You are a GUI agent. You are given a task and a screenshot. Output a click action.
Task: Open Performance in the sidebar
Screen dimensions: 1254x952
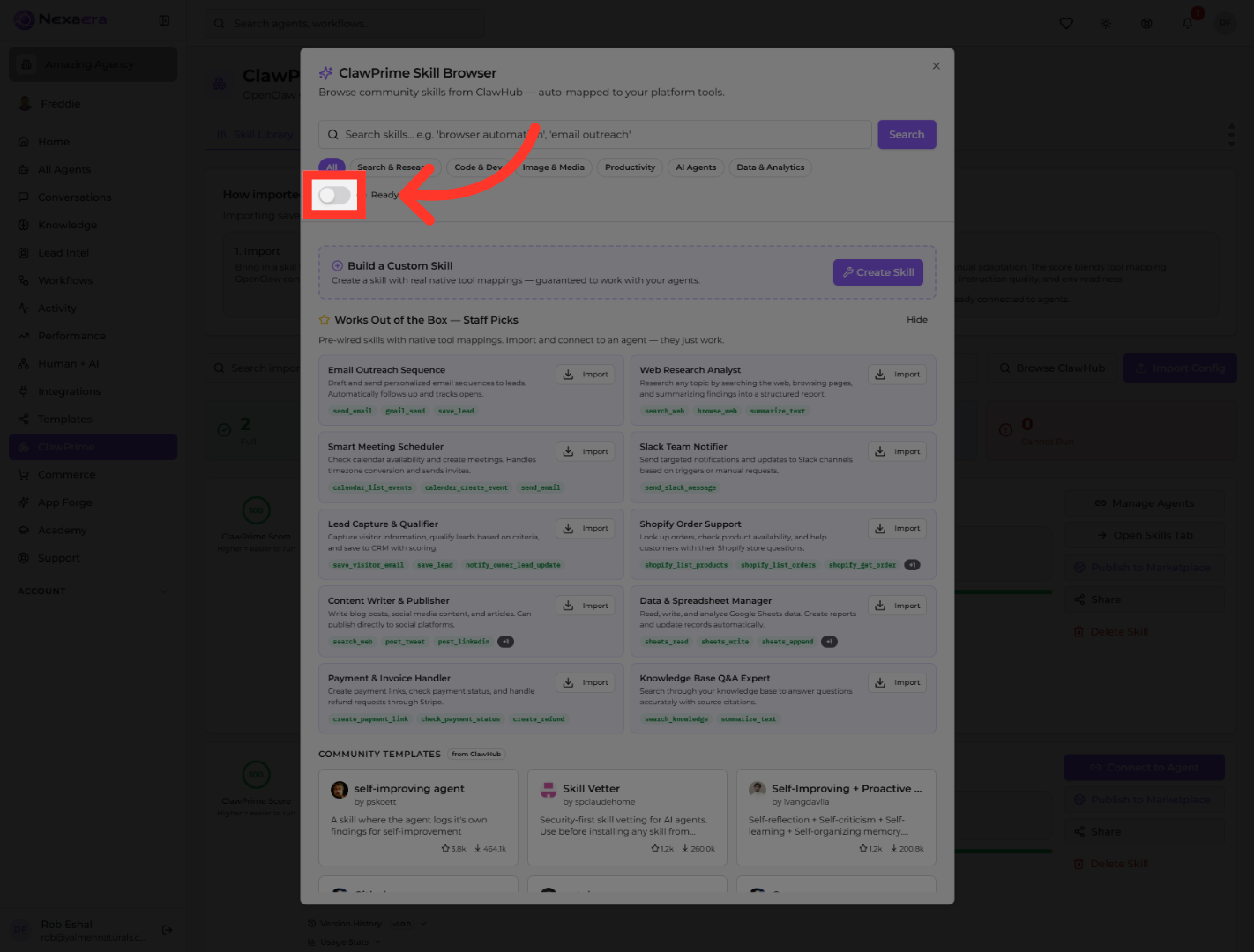93,336
